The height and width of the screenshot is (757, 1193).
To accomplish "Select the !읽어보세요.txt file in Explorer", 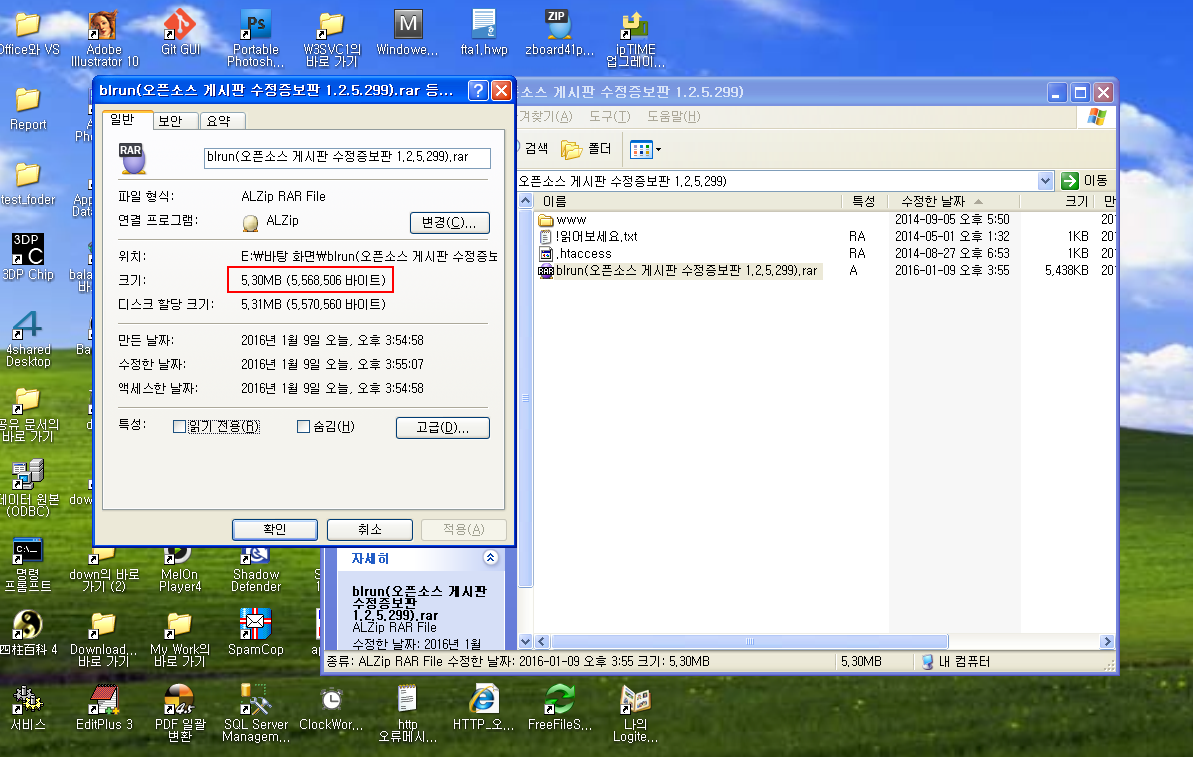I will (x=588, y=237).
